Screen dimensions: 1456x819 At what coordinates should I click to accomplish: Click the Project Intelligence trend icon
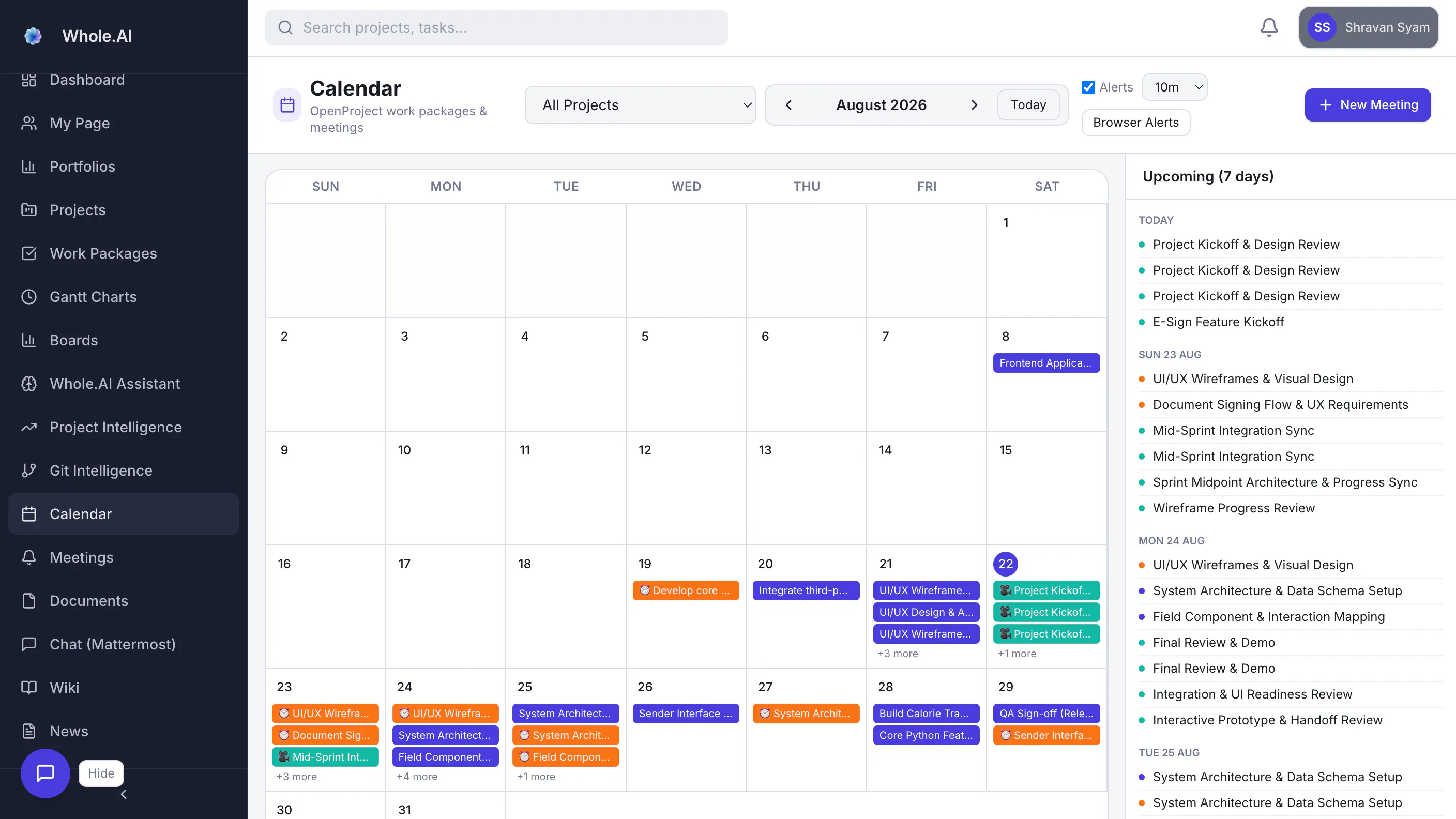point(29,427)
